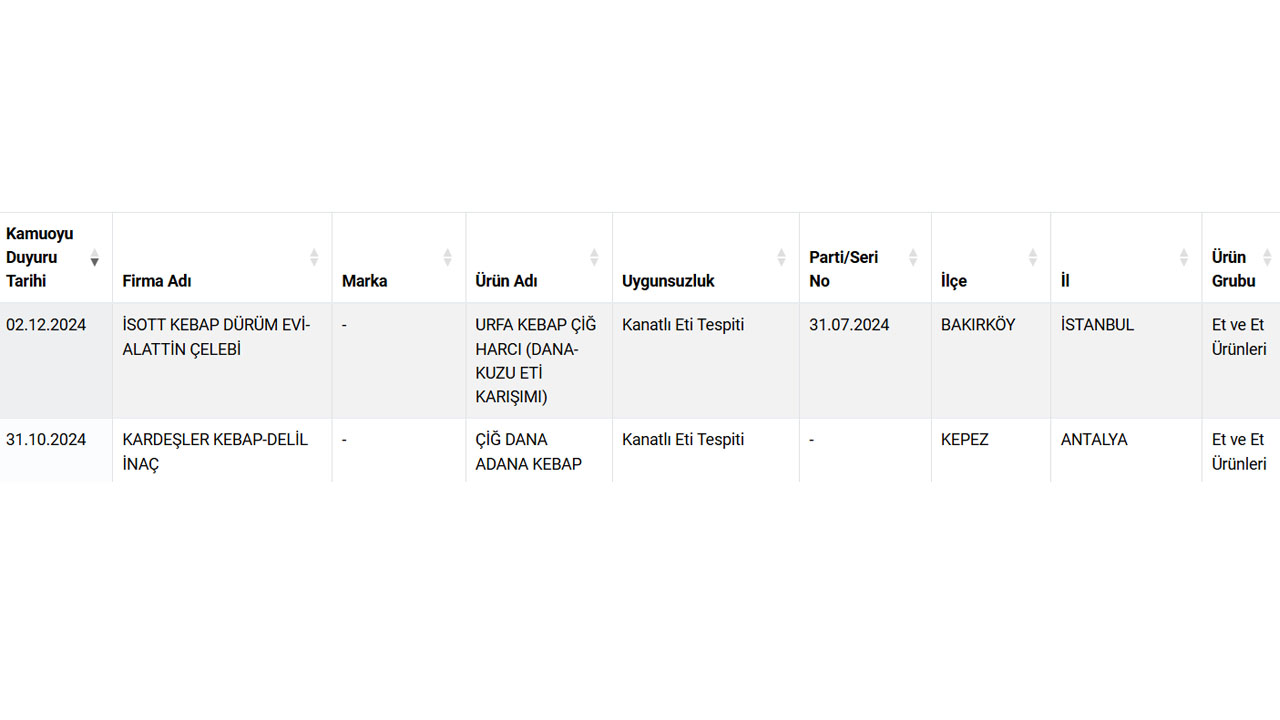Viewport: 1280px width, 720px height.
Task: Click the Marka header label
Action: (x=364, y=281)
